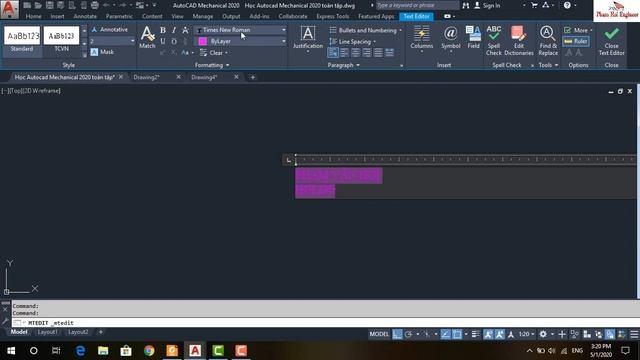
Task: Expand the Tools panel
Action: pyautogui.click(x=548, y=65)
